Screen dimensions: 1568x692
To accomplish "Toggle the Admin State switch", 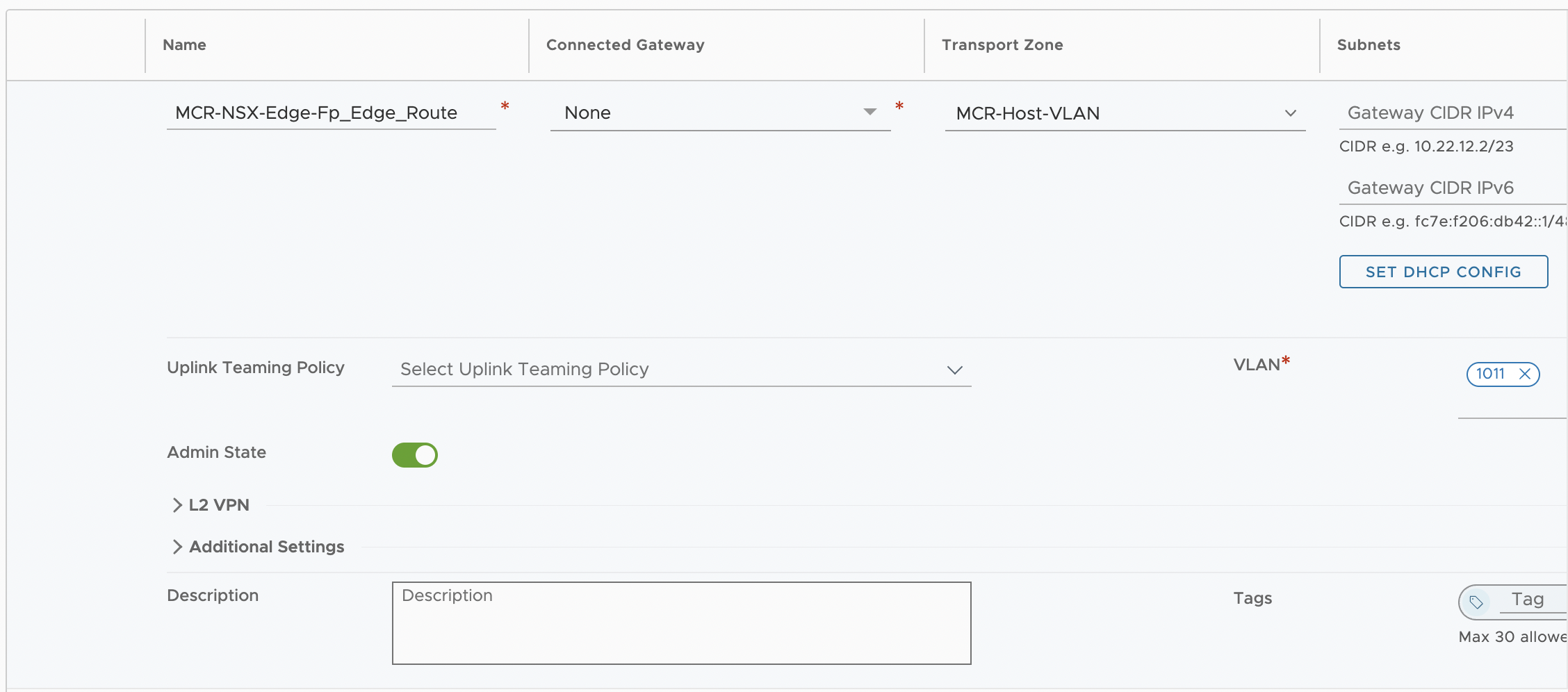I will coord(415,455).
